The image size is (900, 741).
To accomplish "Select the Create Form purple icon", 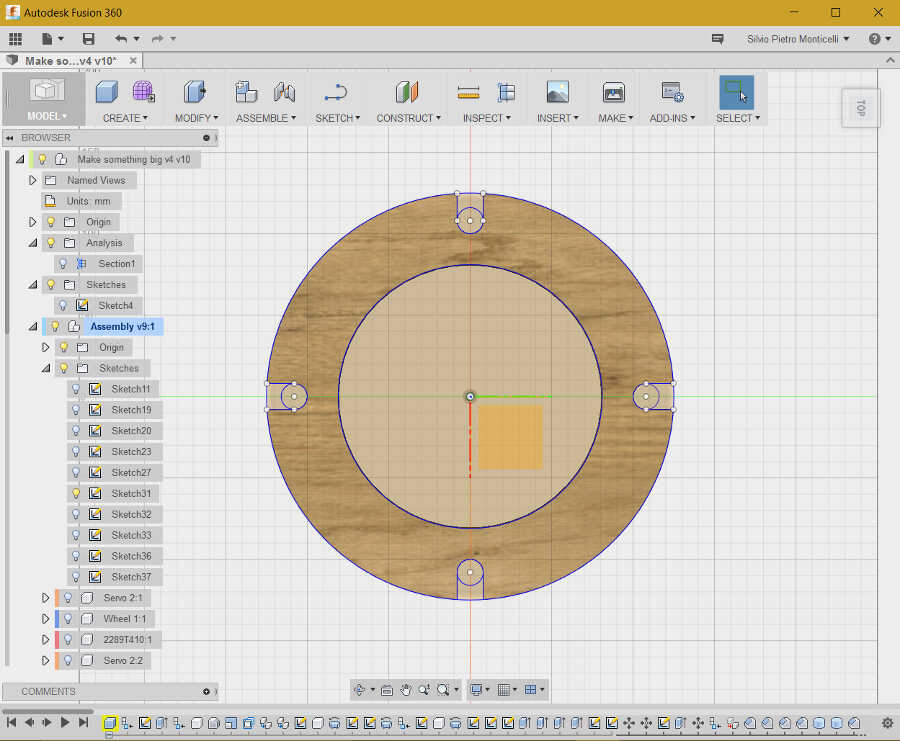I will (x=143, y=91).
